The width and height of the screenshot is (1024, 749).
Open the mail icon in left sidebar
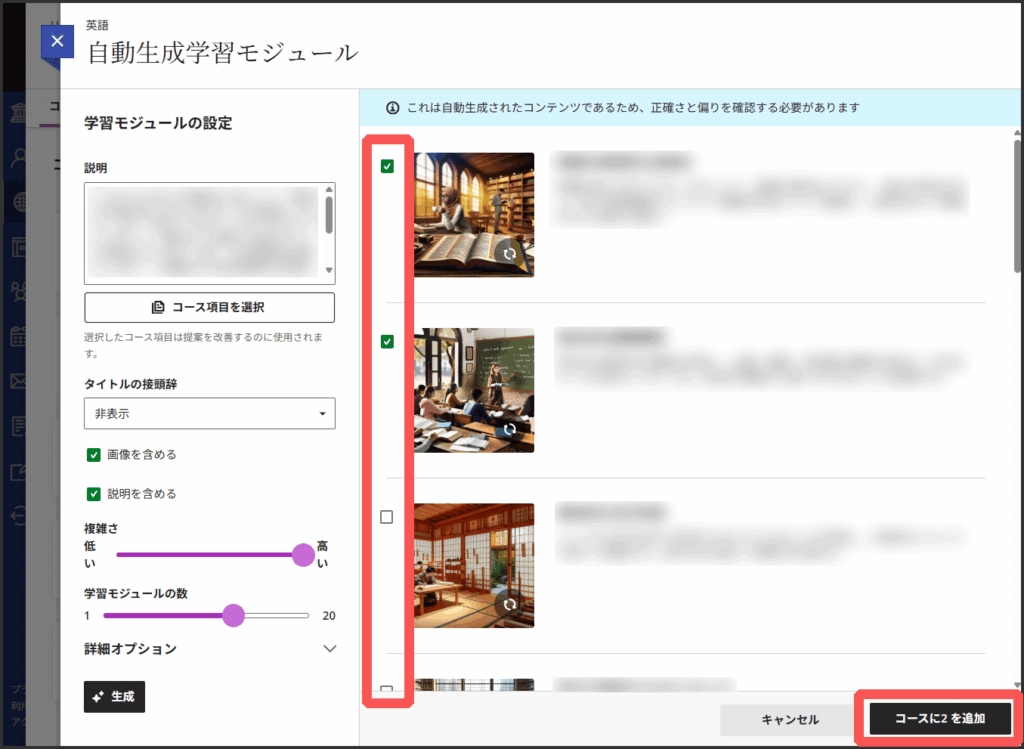(20, 381)
